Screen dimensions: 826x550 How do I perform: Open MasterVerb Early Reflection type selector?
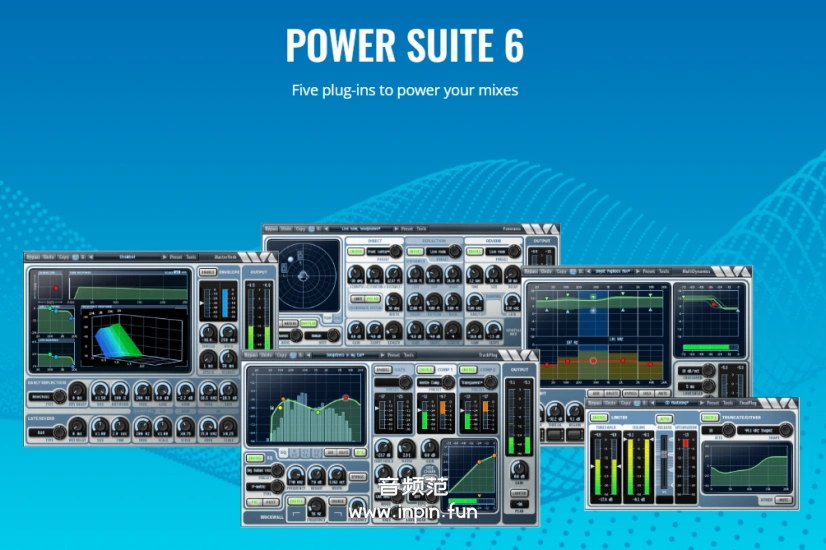[47, 397]
